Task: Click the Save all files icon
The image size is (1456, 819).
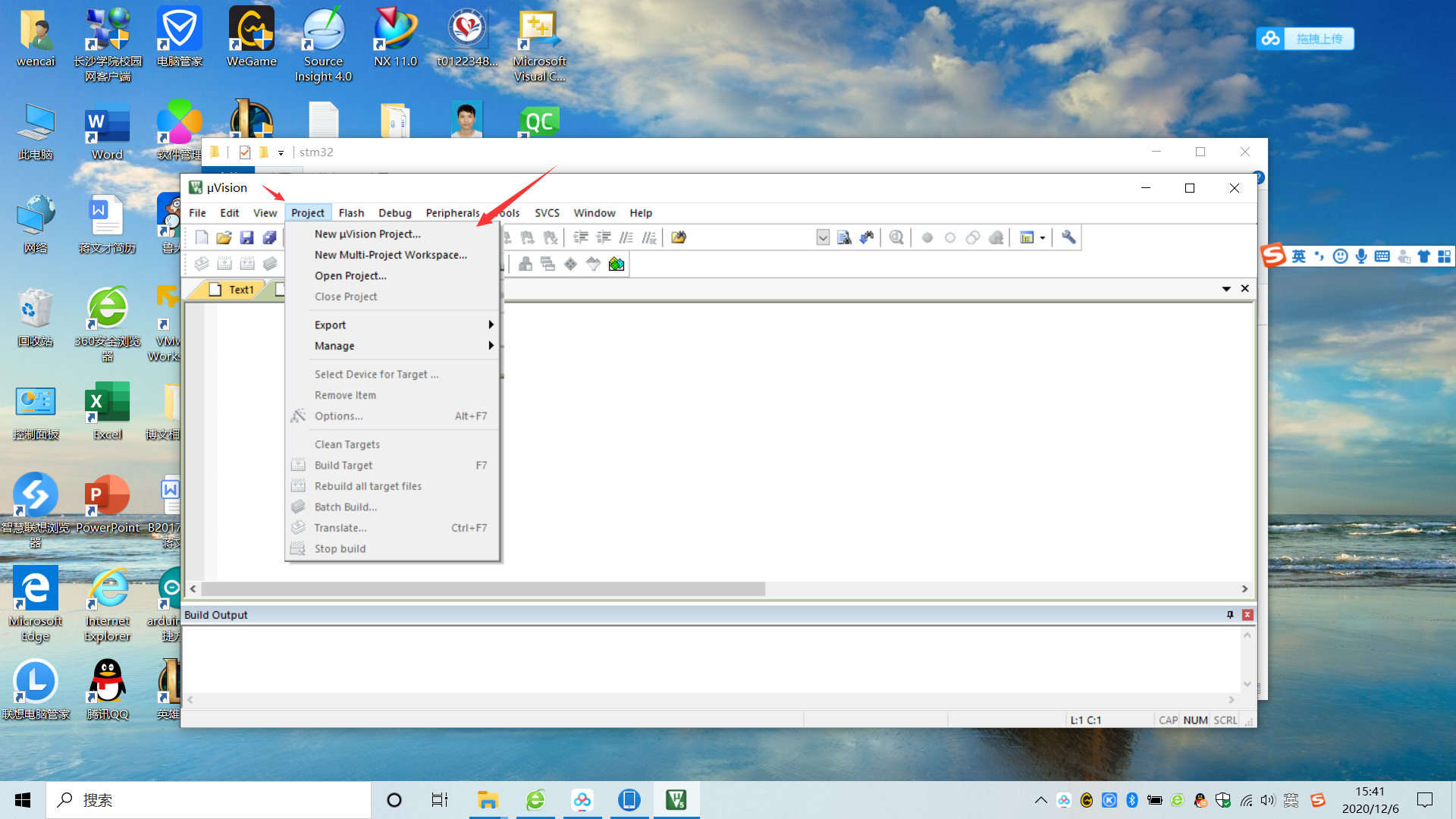Action: point(269,237)
